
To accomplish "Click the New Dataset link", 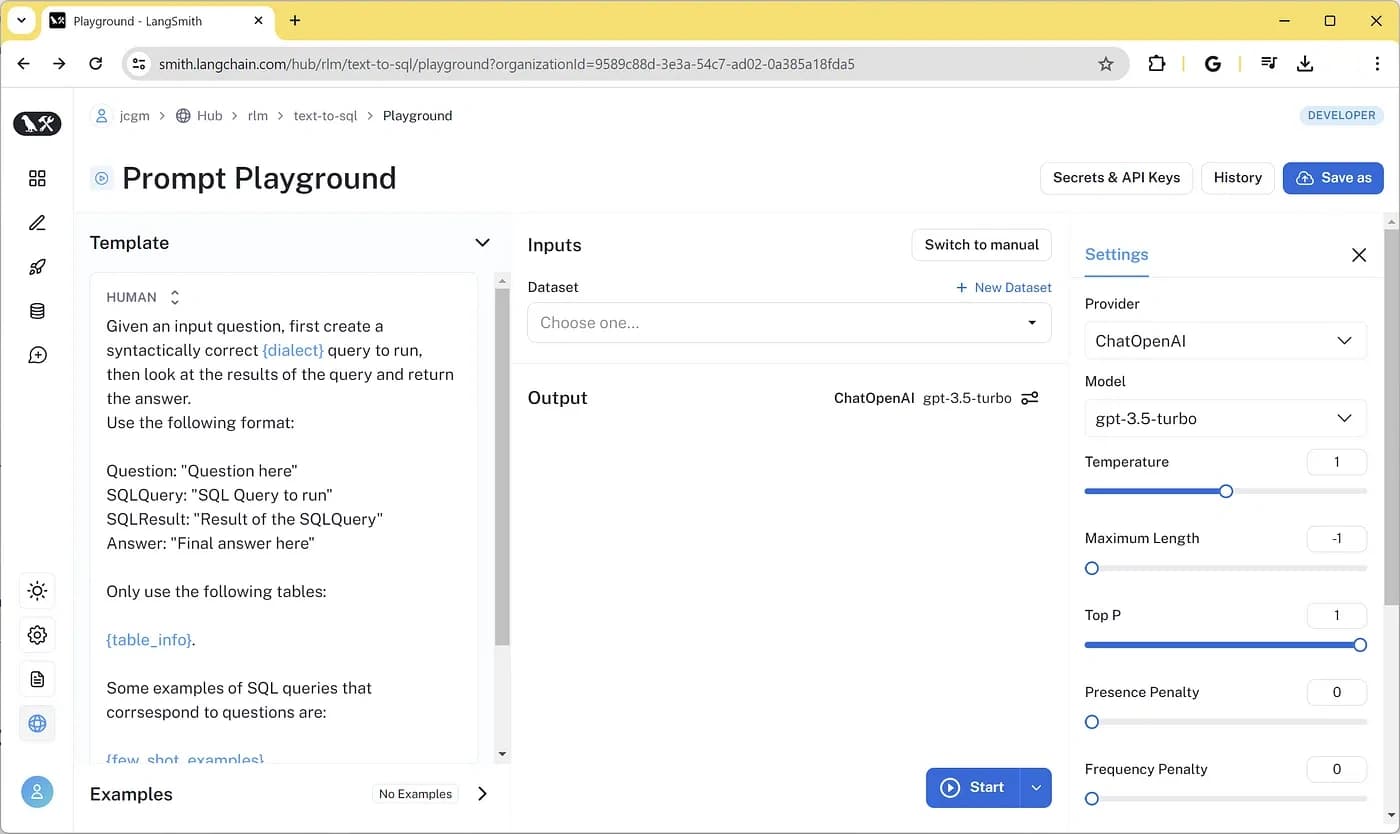I will pyautogui.click(x=1003, y=287).
